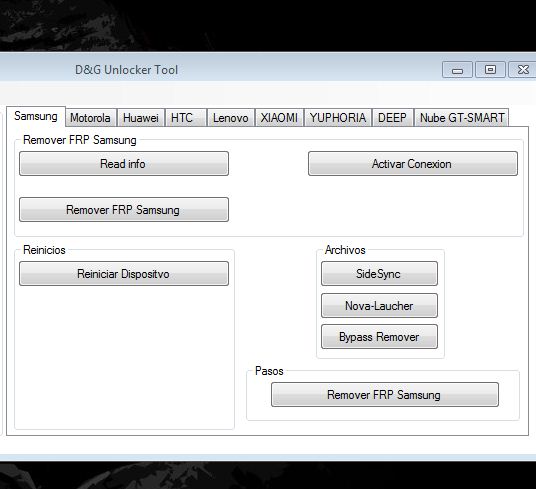Maximize the D&G Unlocker Tool window

pyautogui.click(x=490, y=70)
